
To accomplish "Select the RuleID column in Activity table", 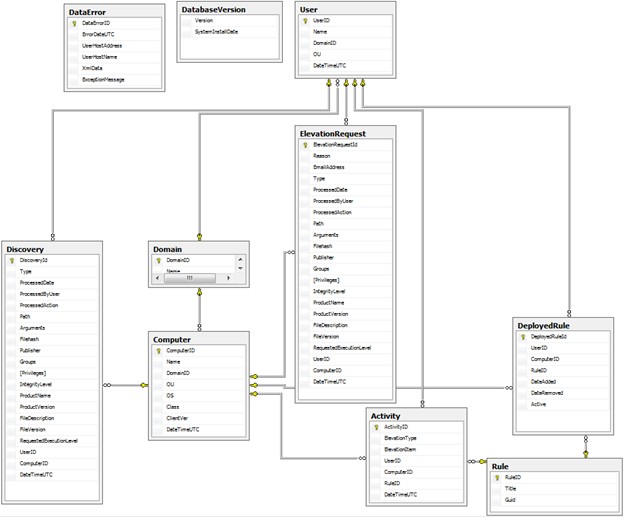I will (417, 484).
